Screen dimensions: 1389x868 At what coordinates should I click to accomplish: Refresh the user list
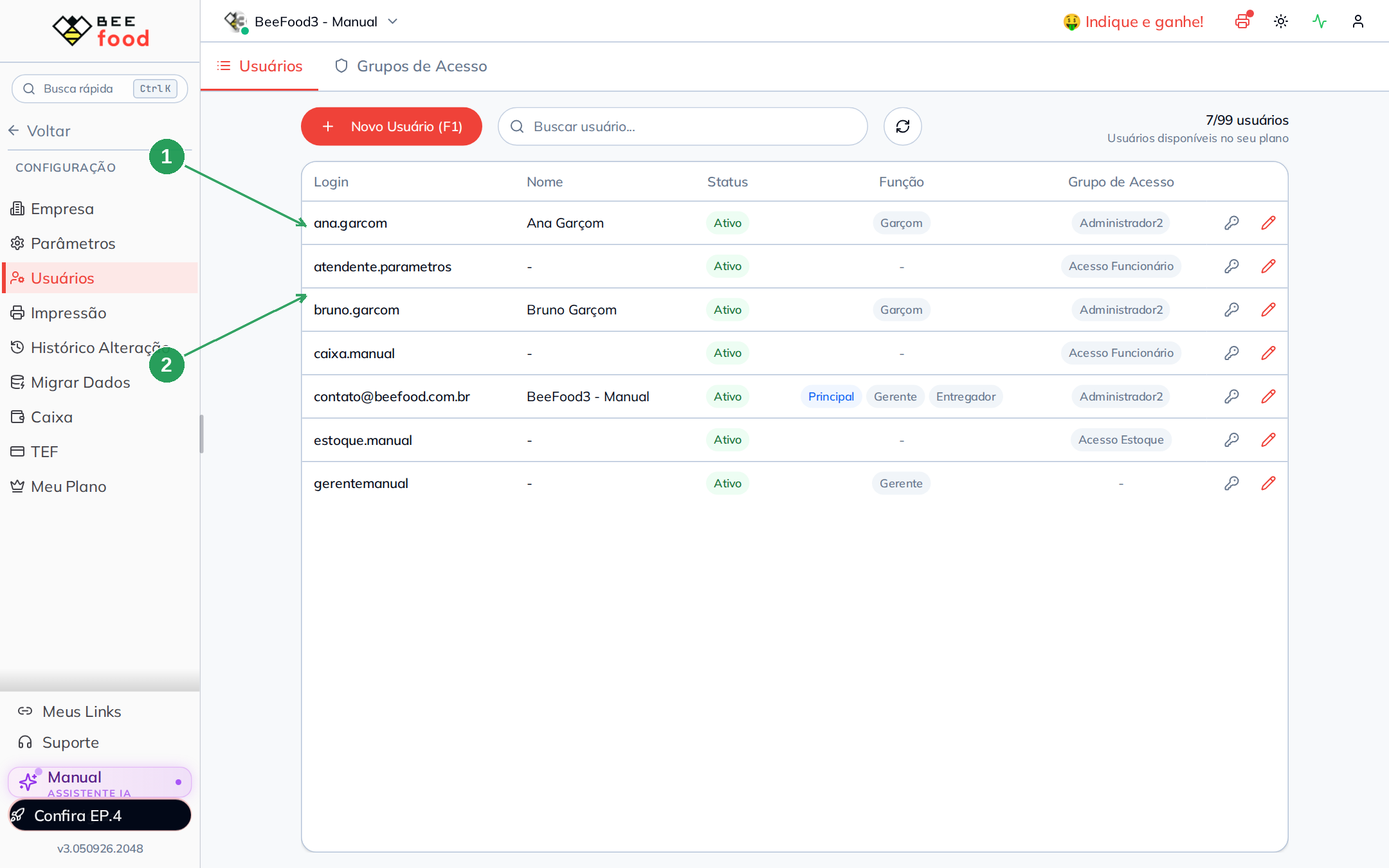(902, 127)
